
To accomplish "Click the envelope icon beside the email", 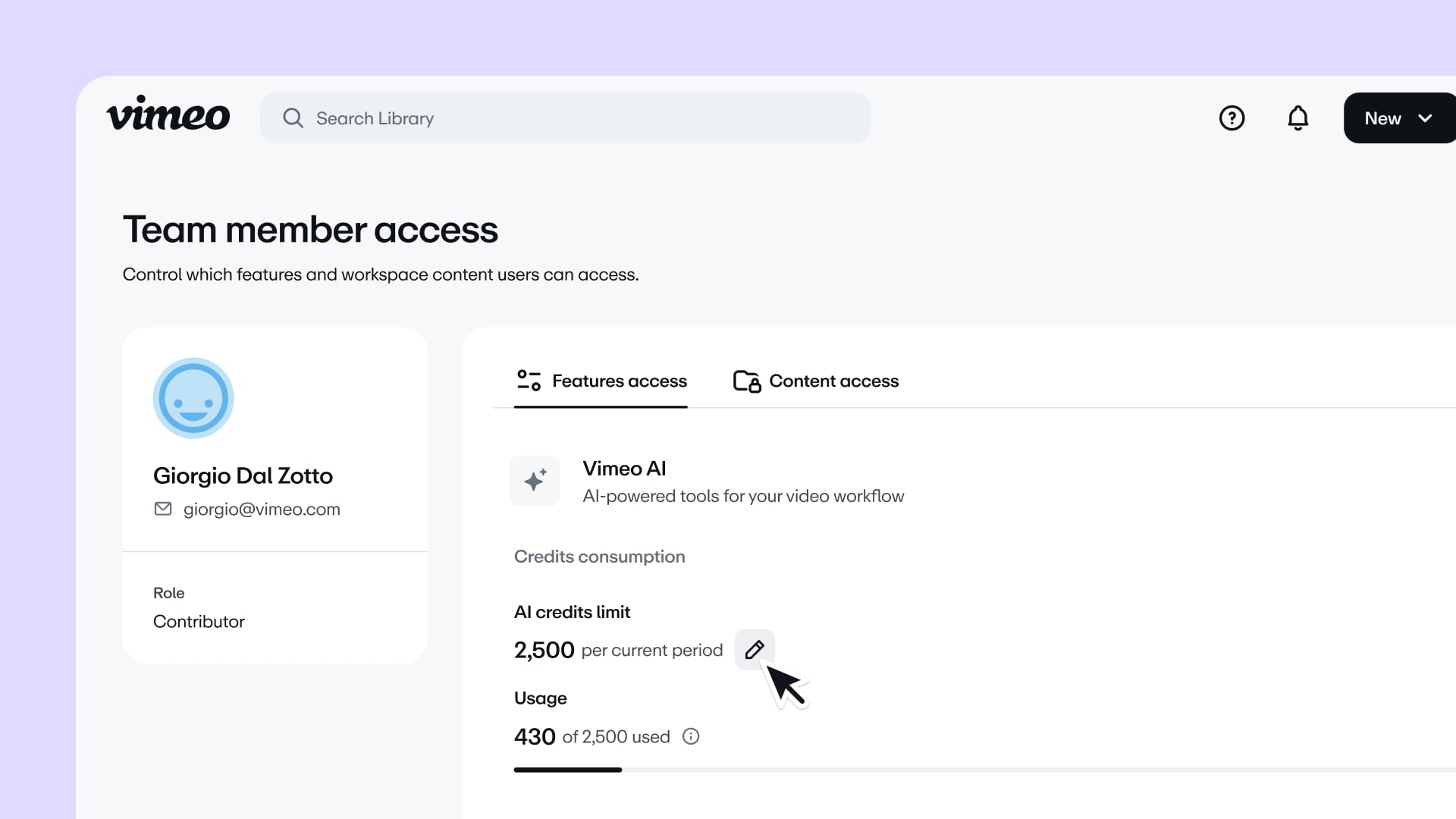I will point(163,509).
